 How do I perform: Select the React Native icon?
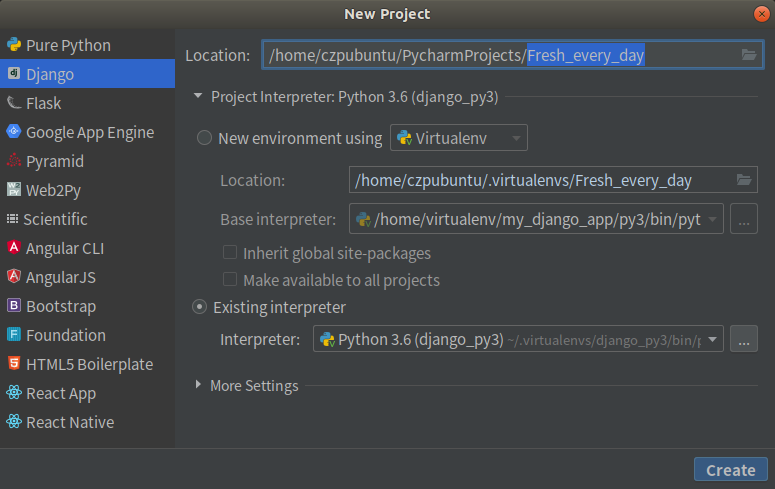pyautogui.click(x=14, y=422)
